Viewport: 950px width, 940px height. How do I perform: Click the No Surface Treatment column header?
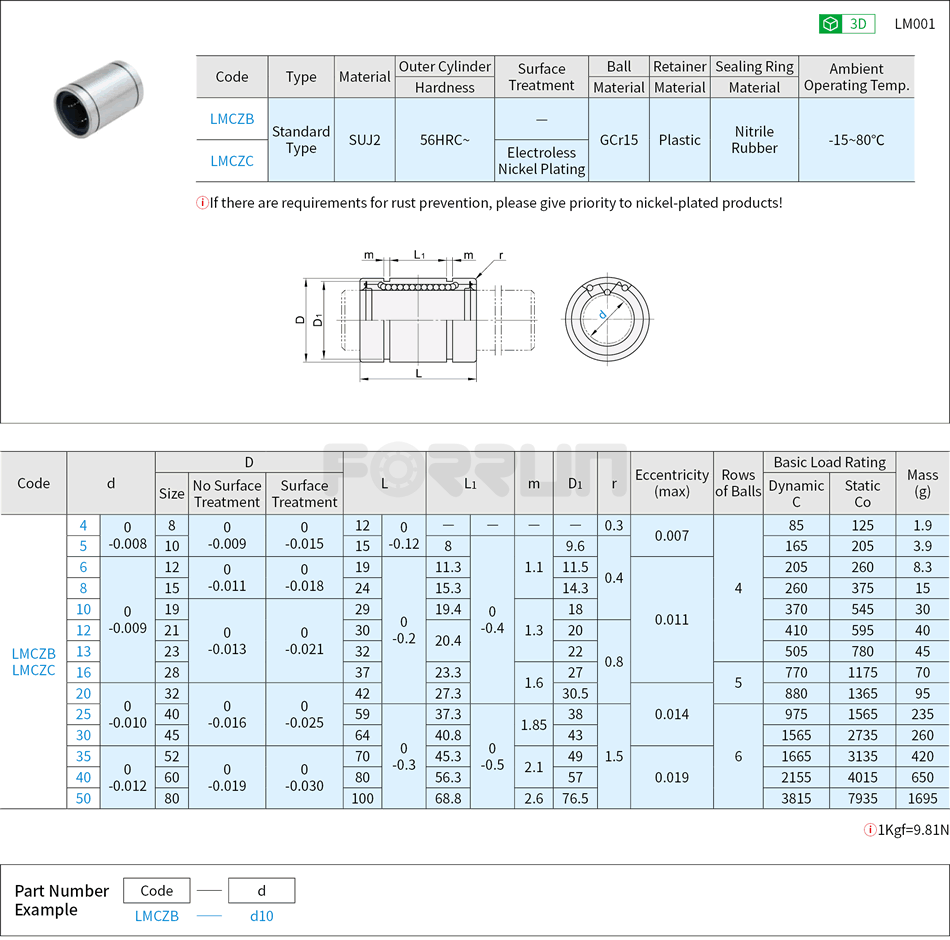click(227, 494)
